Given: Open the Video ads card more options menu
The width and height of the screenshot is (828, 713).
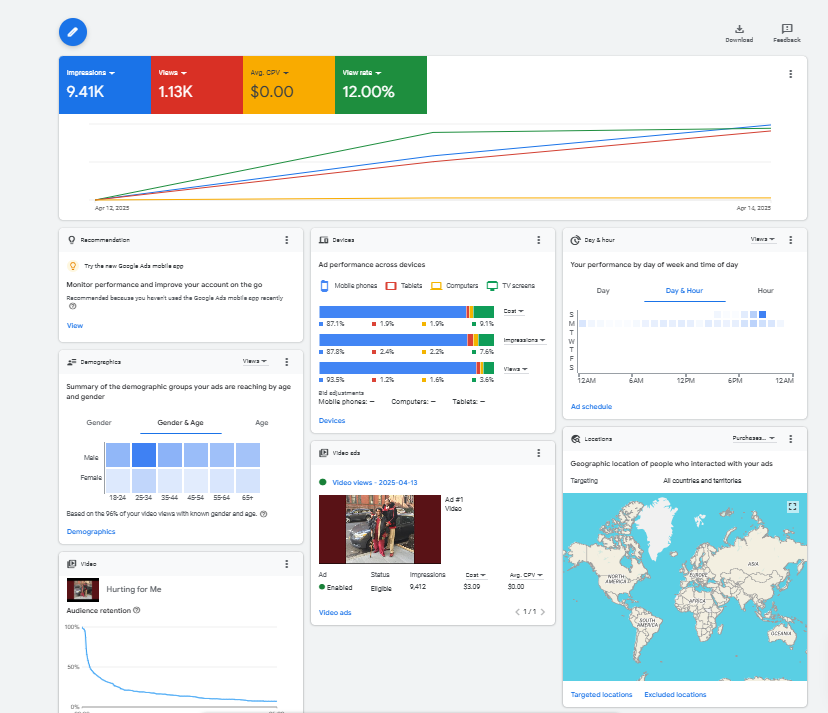Looking at the screenshot, I should pyautogui.click(x=539, y=453).
